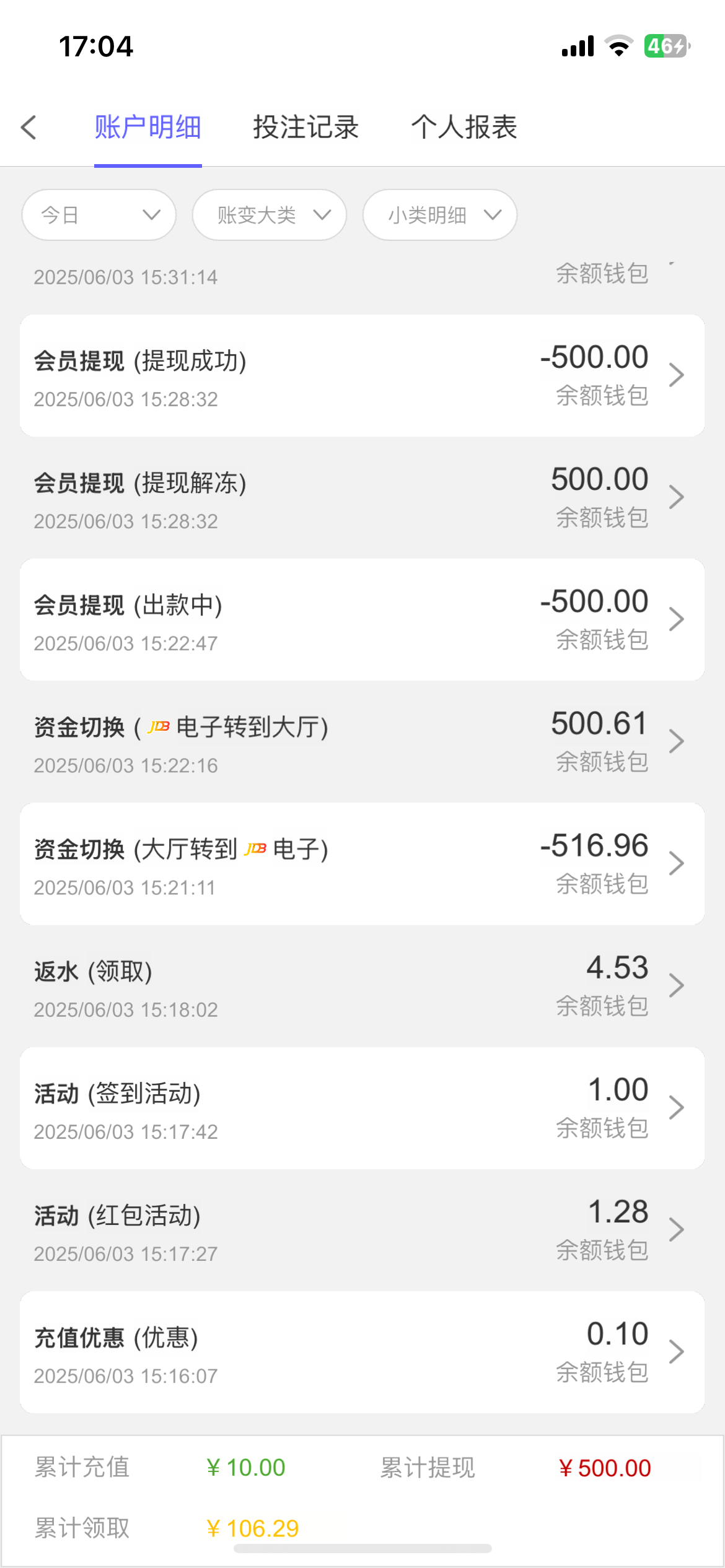This screenshot has height=1568, width=725.
Task: Expand the 账变大类 filter dropdown
Action: tap(270, 215)
